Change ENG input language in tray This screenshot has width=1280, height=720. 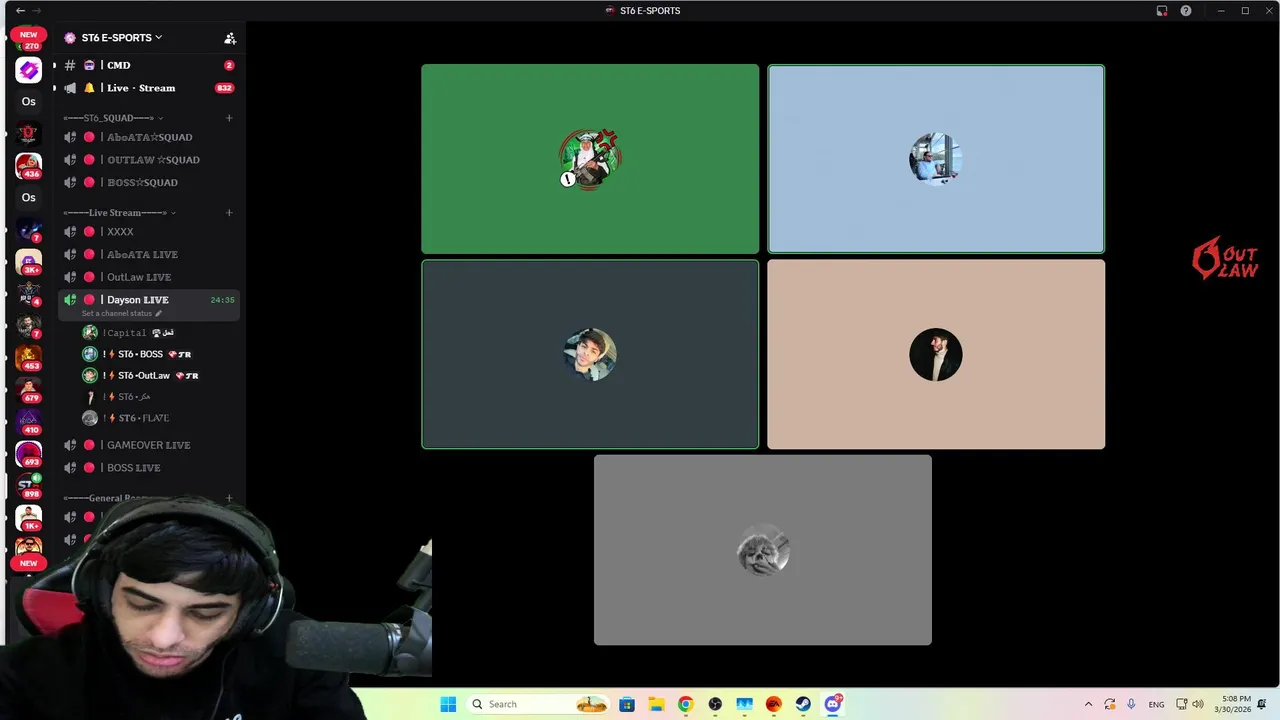click(x=1156, y=704)
